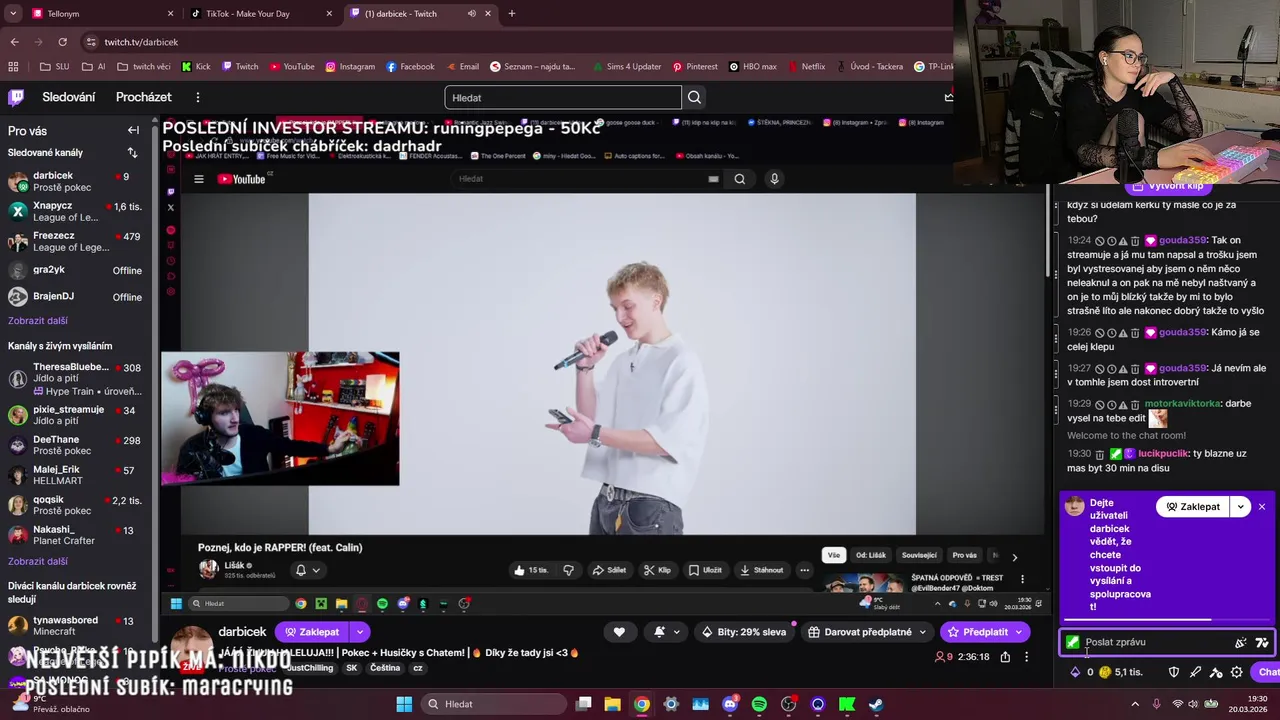
Task: Open Spotify from the Windows taskbar
Action: 759,704
